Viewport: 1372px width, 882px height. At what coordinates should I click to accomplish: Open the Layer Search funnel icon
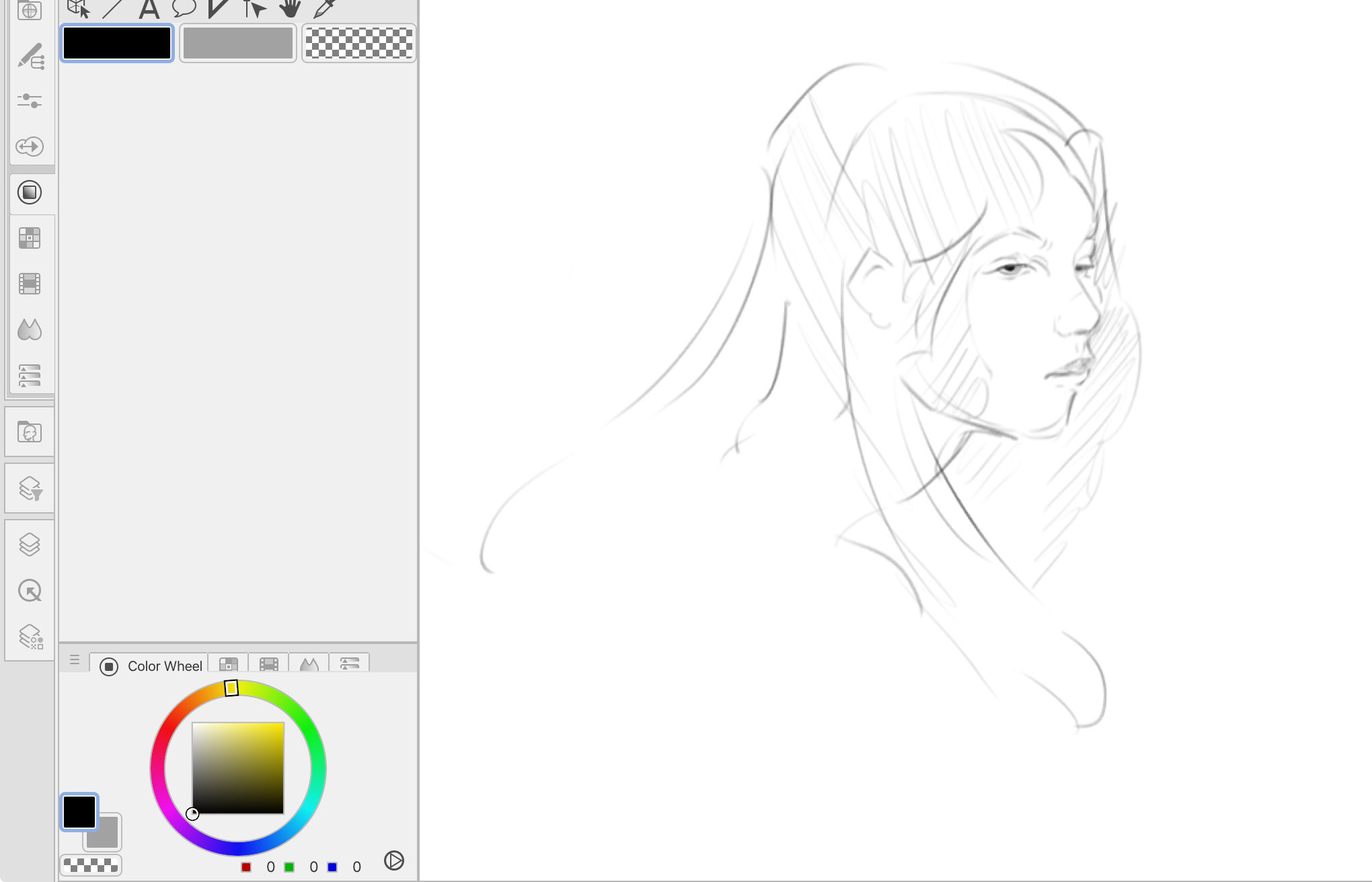(x=30, y=489)
